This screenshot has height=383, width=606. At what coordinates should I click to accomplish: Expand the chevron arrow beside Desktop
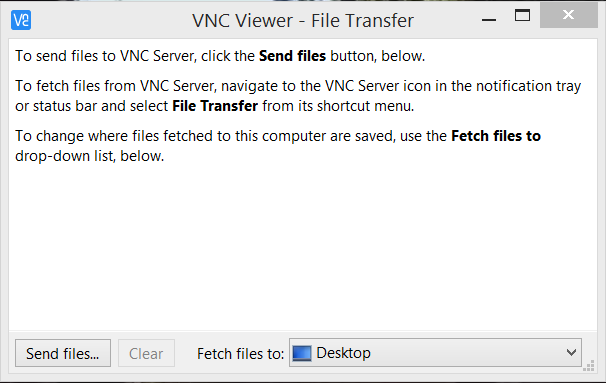pyautogui.click(x=571, y=352)
